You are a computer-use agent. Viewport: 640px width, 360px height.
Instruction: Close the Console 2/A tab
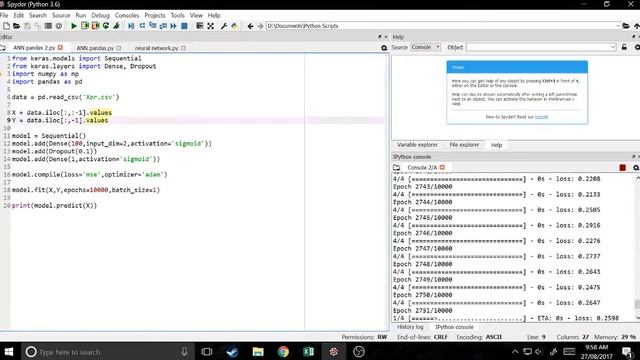click(442, 167)
